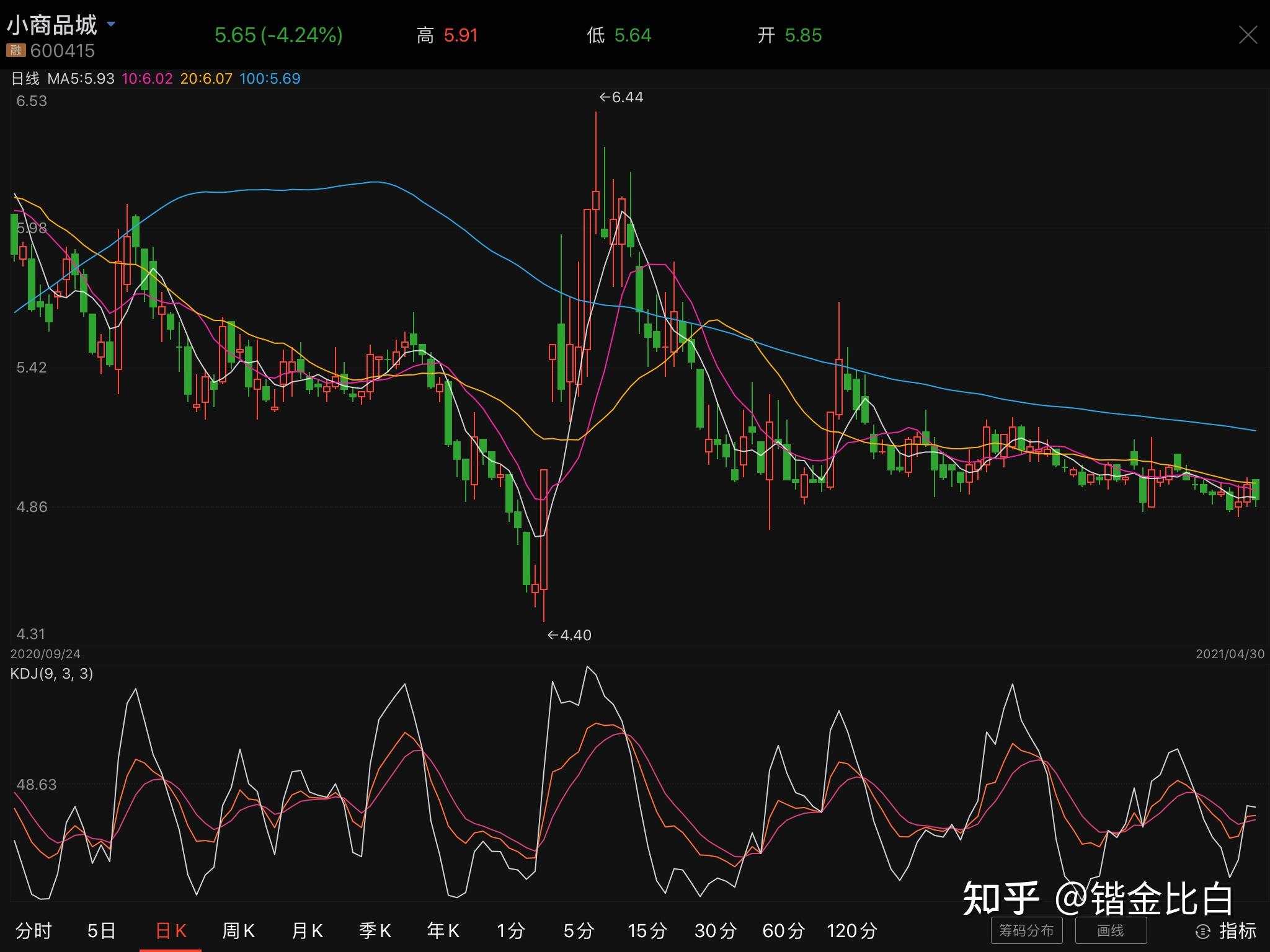Click the 5.42 price axis label

32,368
